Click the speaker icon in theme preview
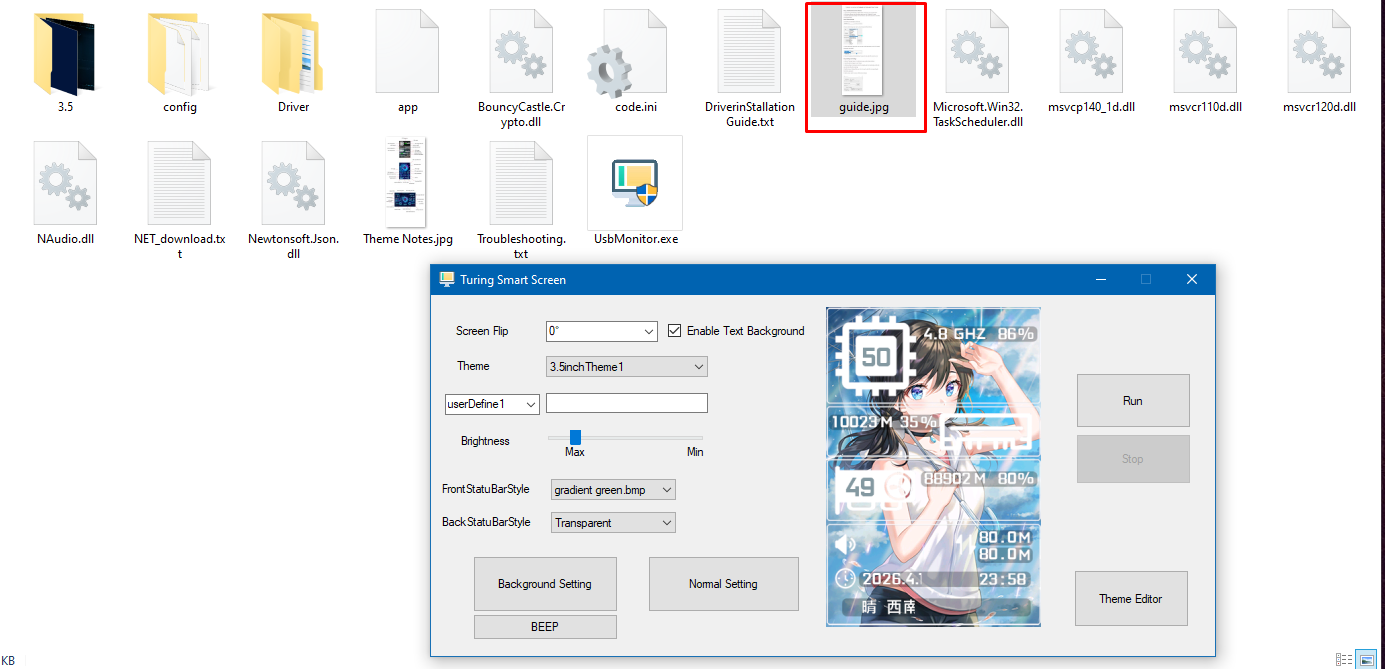The height and width of the screenshot is (669, 1385). (847, 544)
